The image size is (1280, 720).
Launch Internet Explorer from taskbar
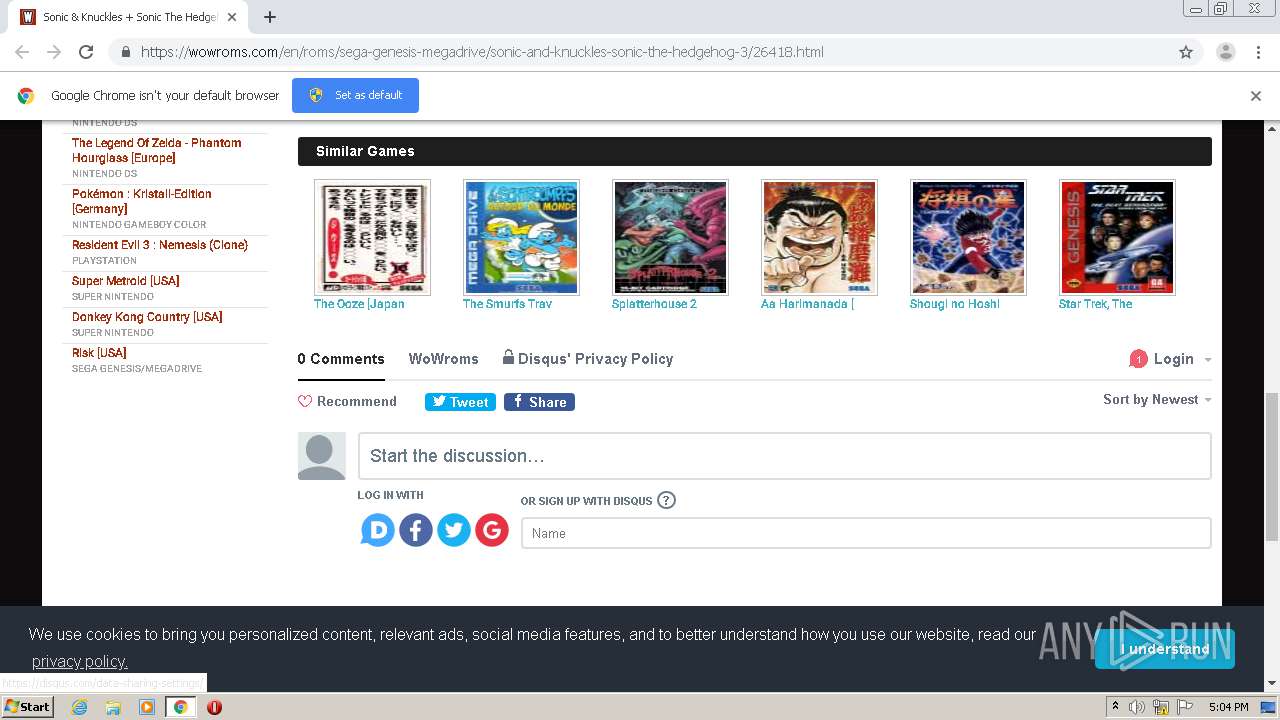[x=79, y=707]
